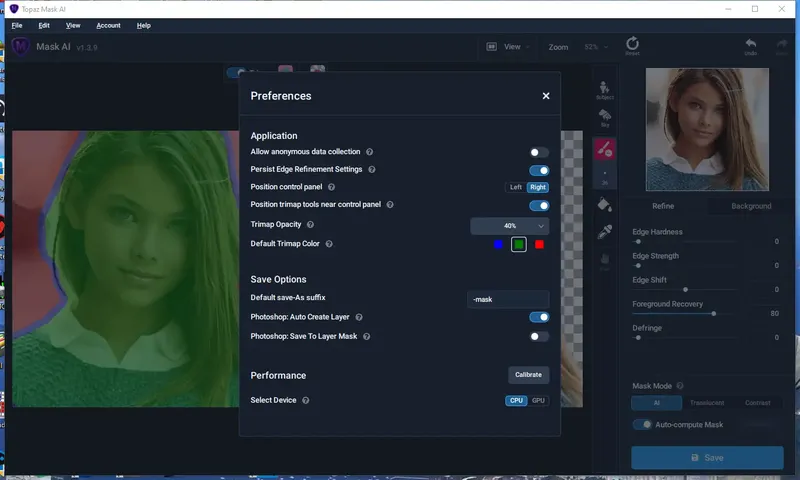Viewport: 800px width, 480px height.
Task: Show help for Select Device
Action: pos(306,400)
